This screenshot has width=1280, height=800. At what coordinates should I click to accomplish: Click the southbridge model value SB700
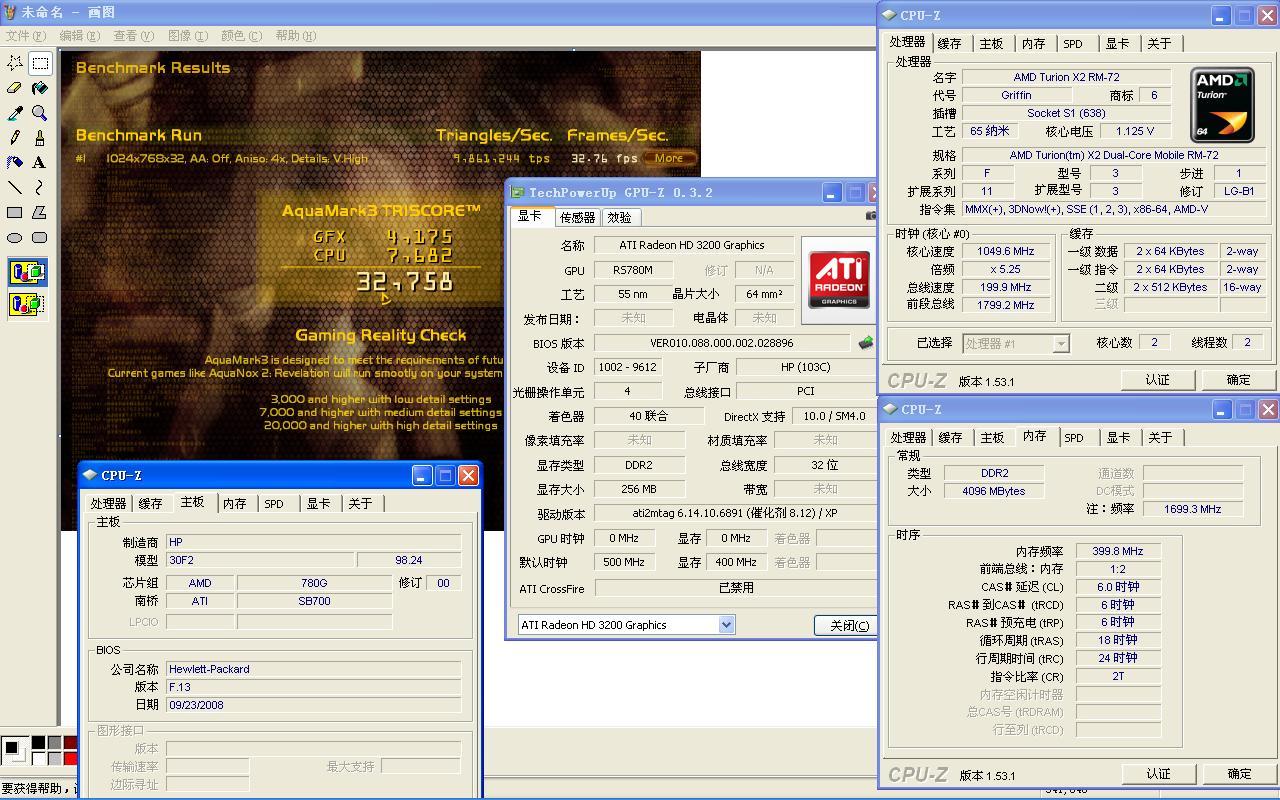(x=314, y=601)
